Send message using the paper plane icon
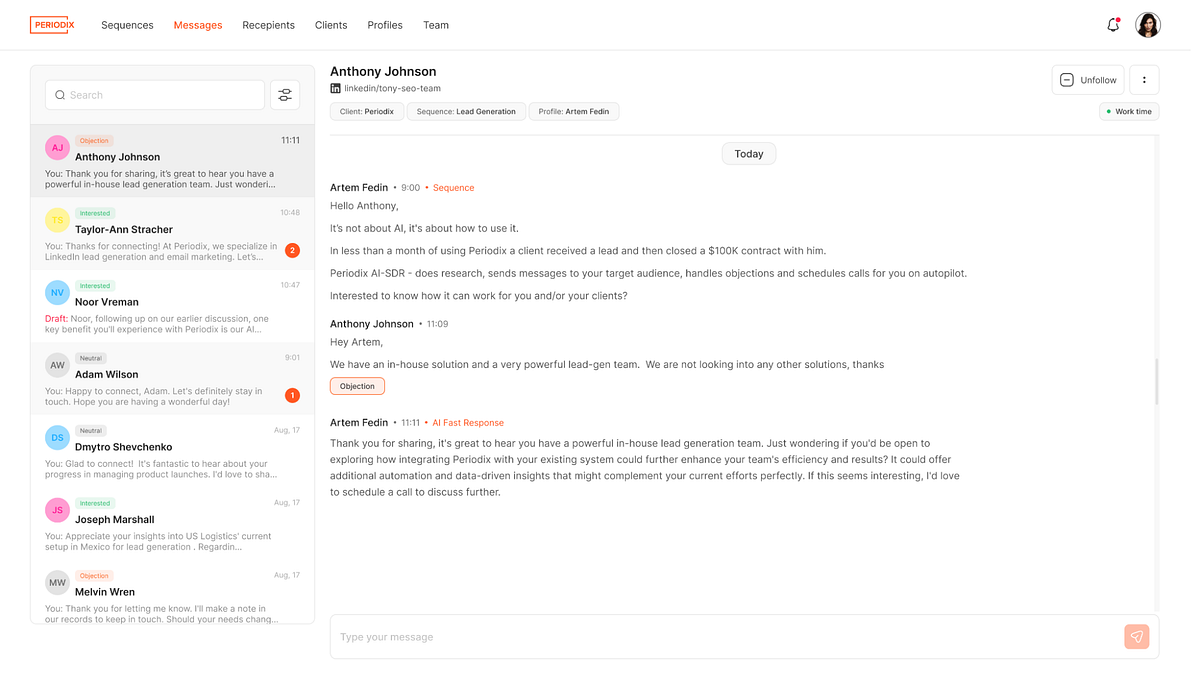Image resolution: width=1200 pixels, height=675 pixels. tap(1136, 636)
